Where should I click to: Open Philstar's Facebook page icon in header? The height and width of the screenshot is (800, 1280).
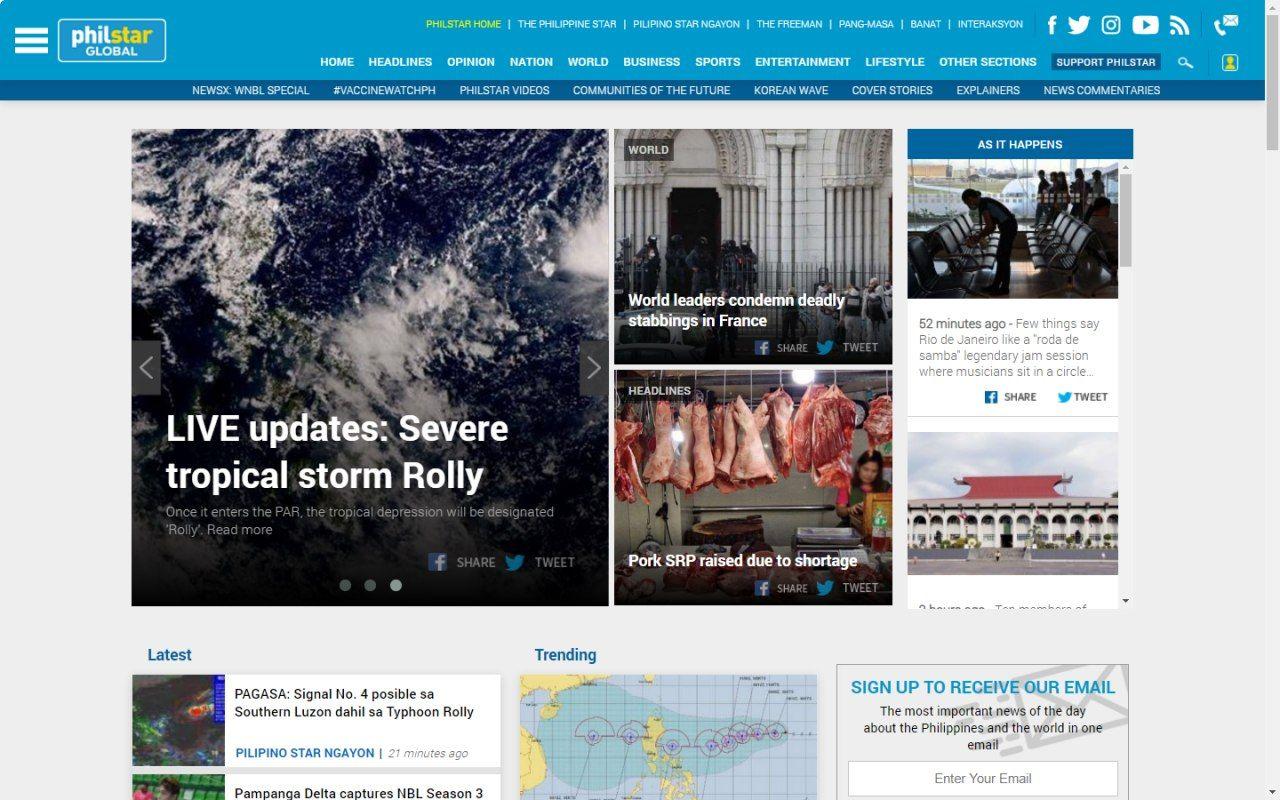pyautogui.click(x=1051, y=25)
